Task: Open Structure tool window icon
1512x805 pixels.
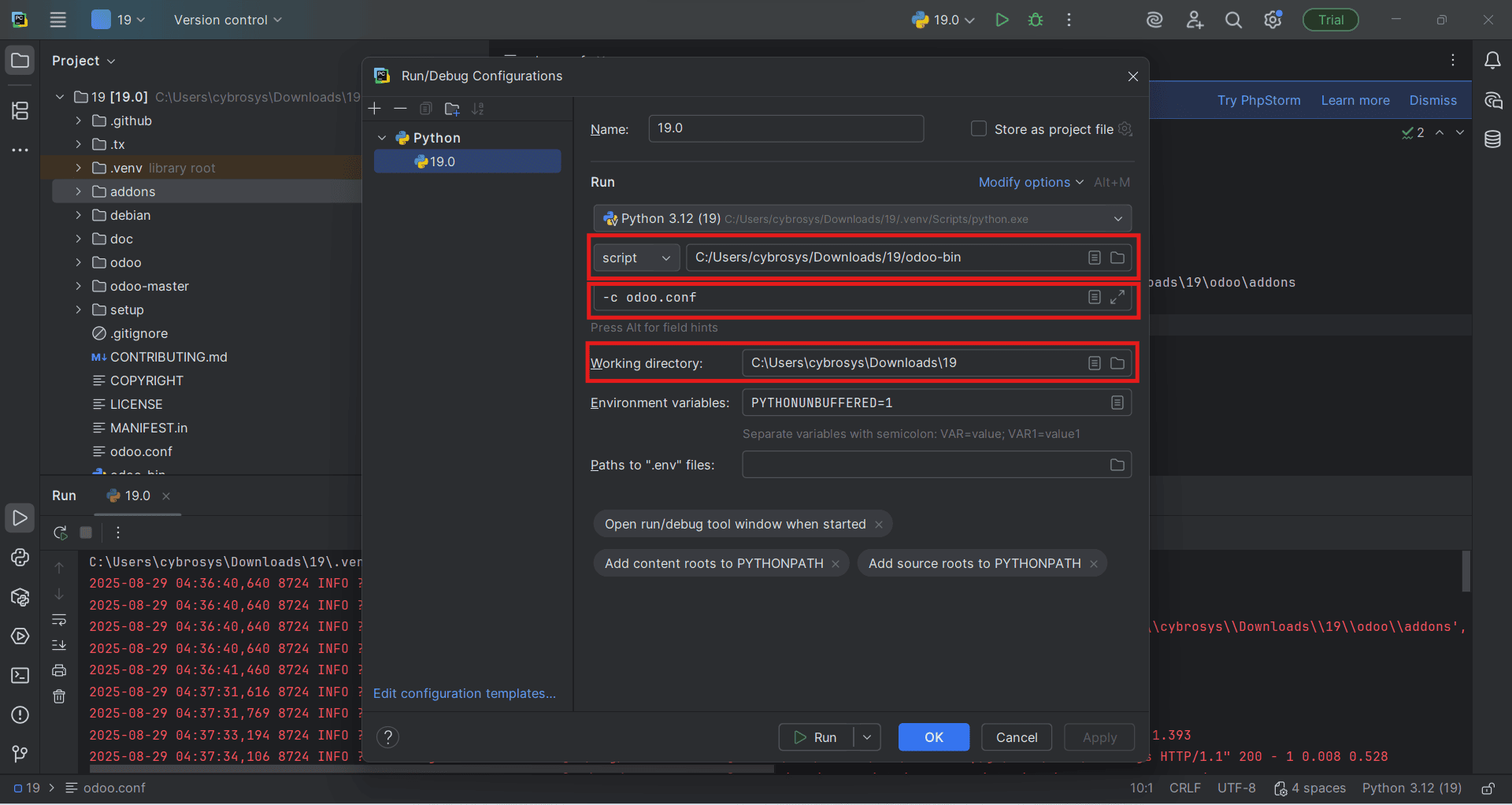Action: click(20, 111)
